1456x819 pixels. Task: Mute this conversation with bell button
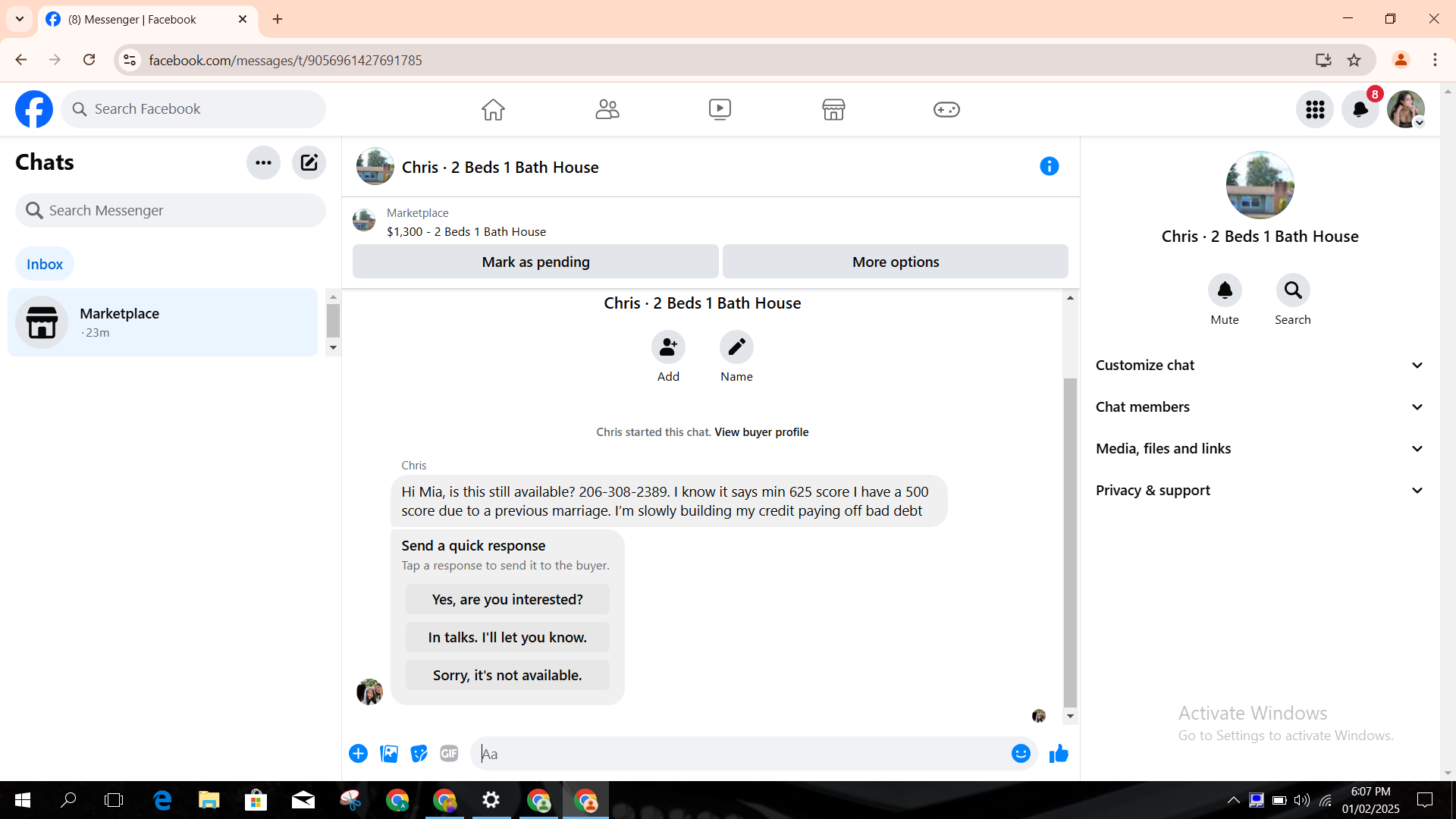(1224, 290)
